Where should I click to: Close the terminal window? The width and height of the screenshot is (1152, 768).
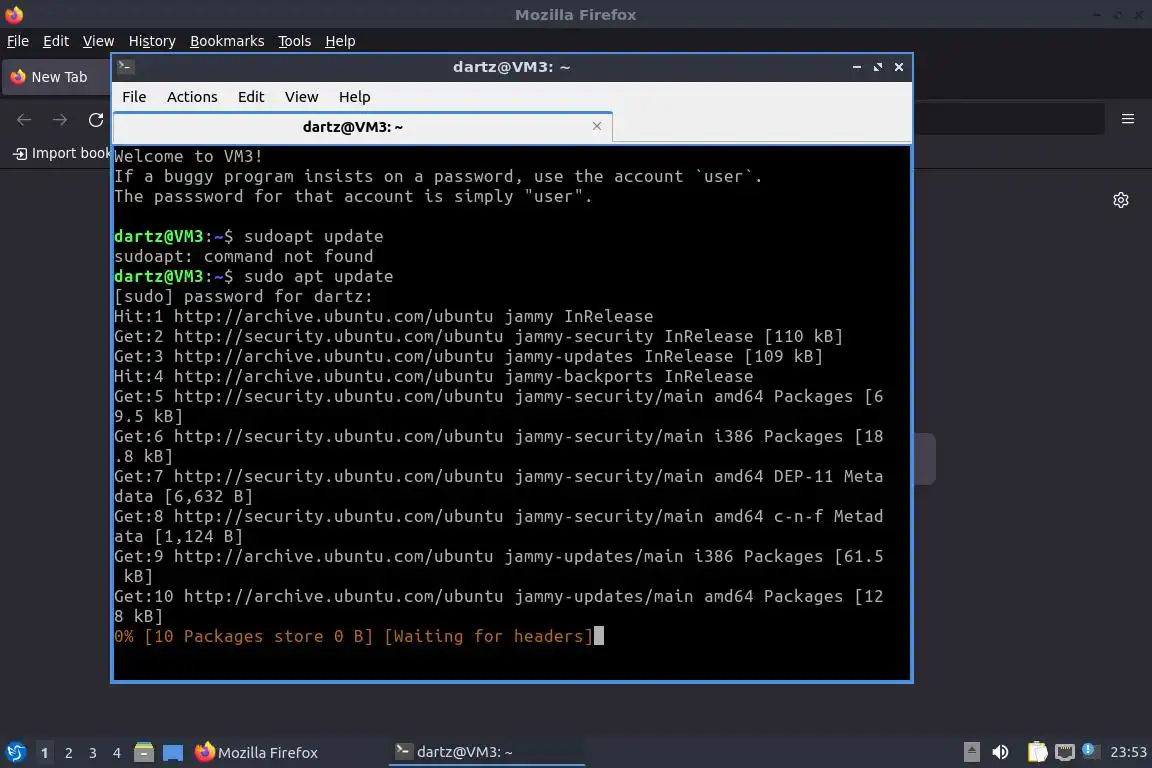pyautogui.click(x=899, y=67)
